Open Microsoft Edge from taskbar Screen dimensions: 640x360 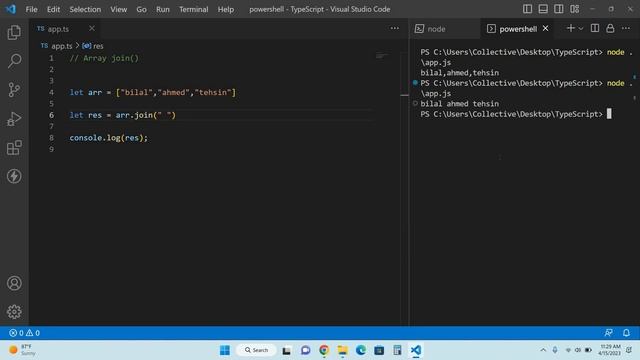[361, 350]
